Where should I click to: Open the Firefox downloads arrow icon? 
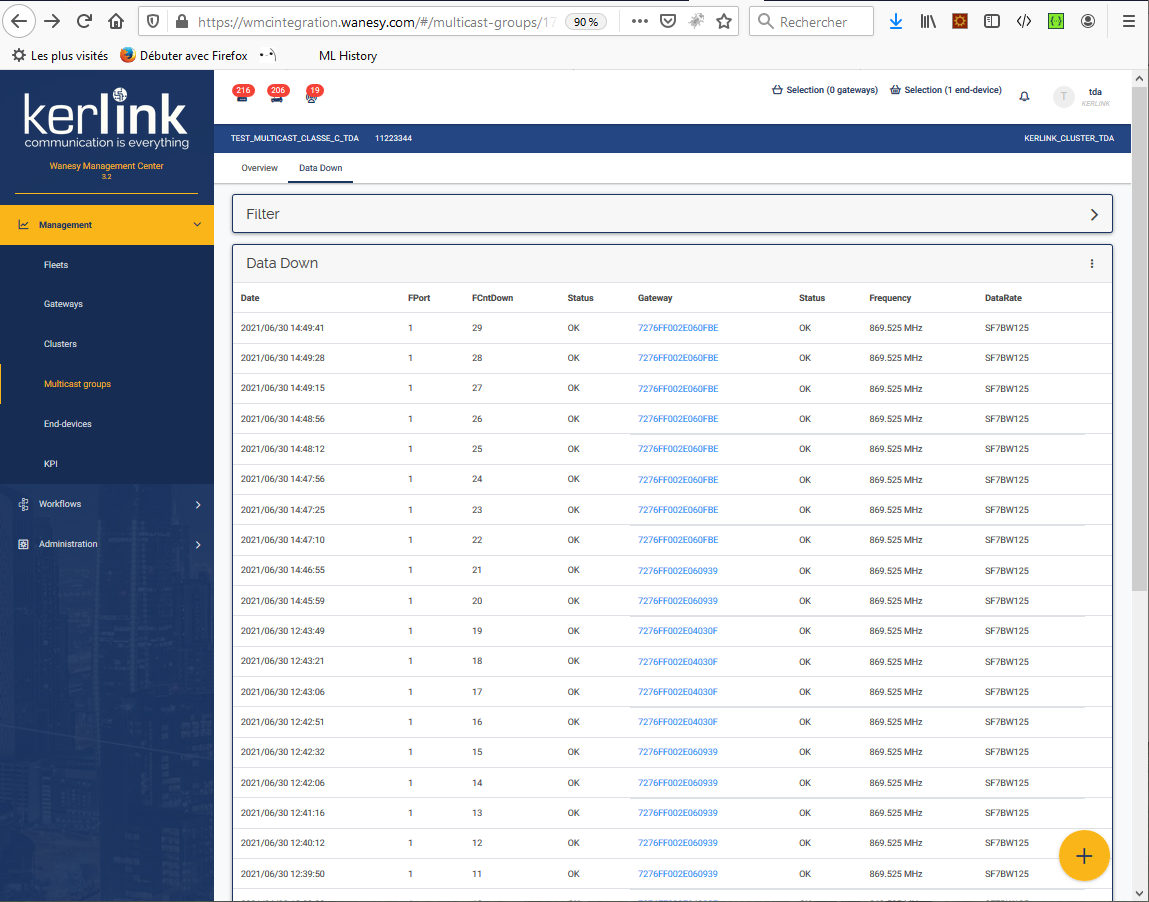[x=895, y=21]
